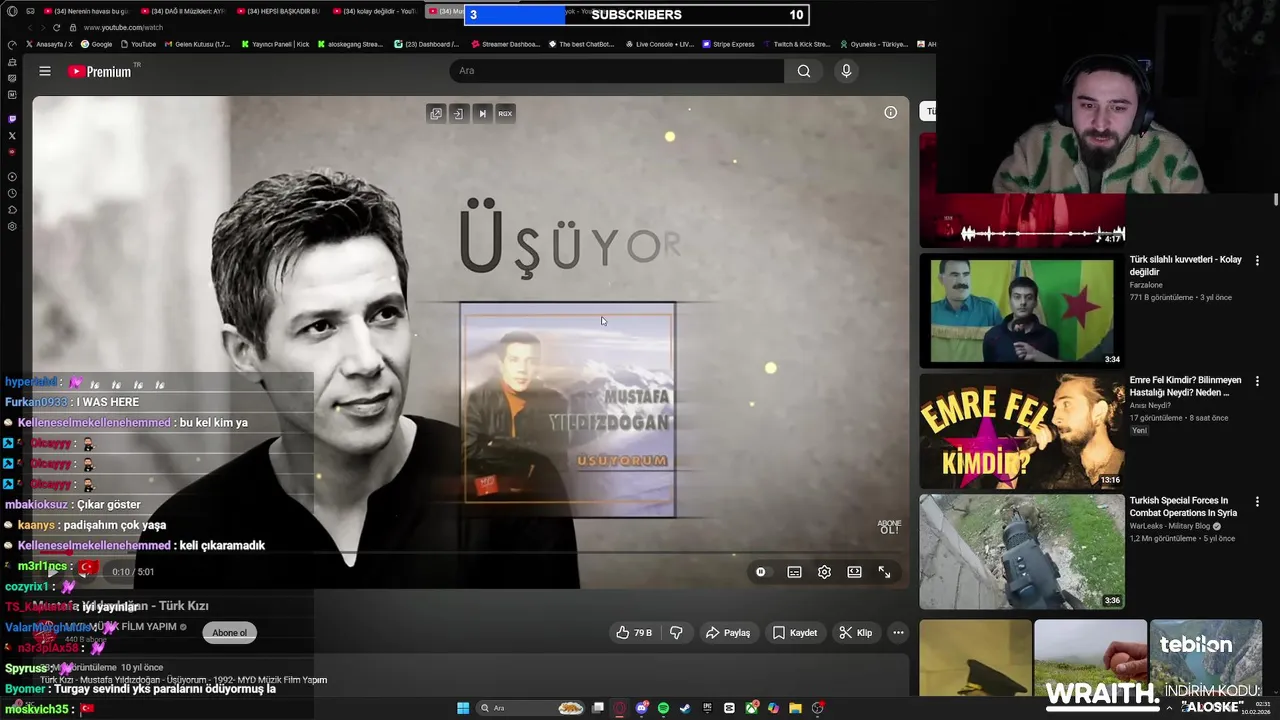Image resolution: width=1280 pixels, height=720 pixels.
Task: Switch to 'HEPSİ BAŞKADIR BU' browser tab
Action: [278, 11]
